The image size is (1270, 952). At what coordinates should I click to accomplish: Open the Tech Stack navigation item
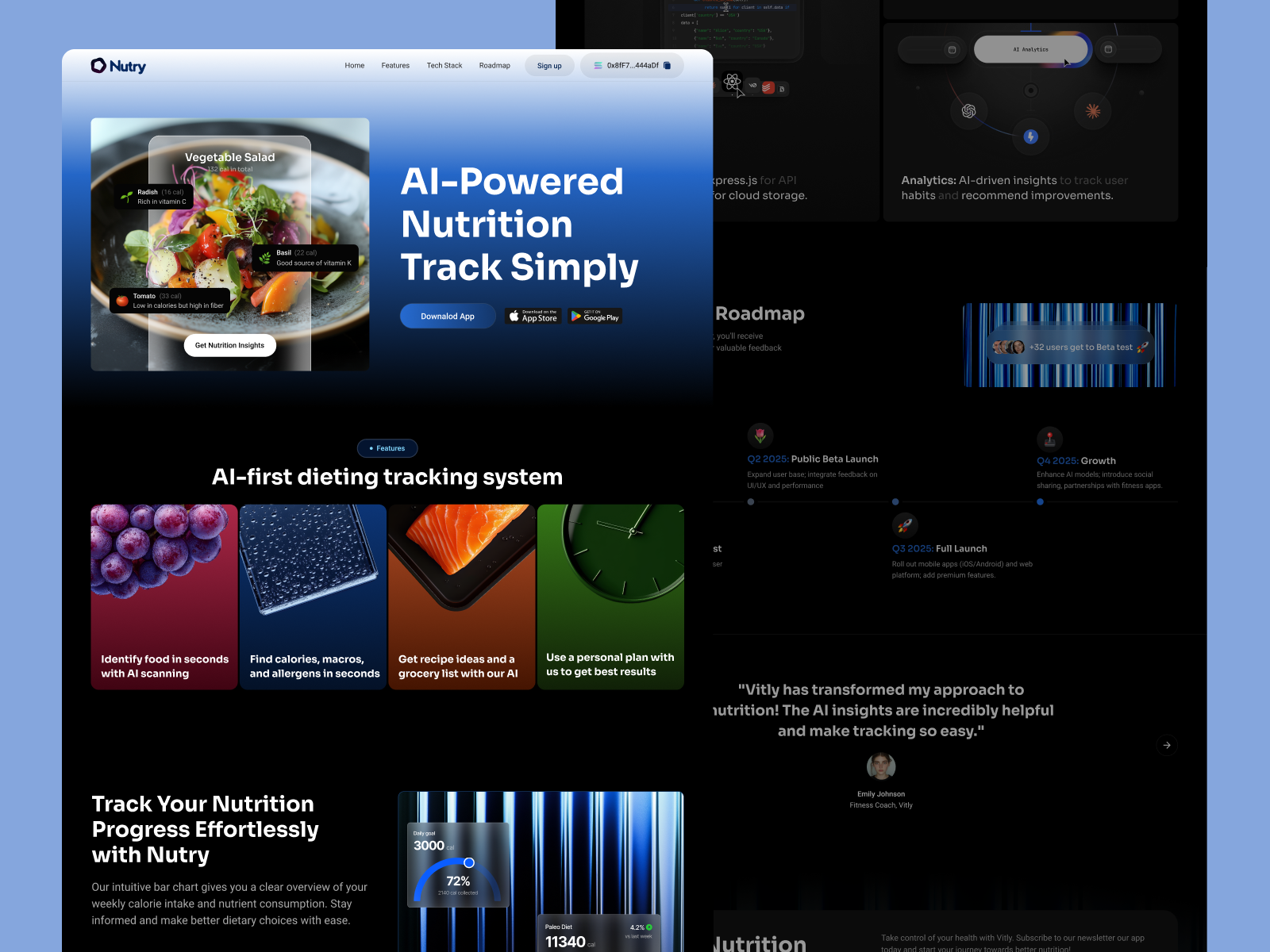click(x=444, y=66)
